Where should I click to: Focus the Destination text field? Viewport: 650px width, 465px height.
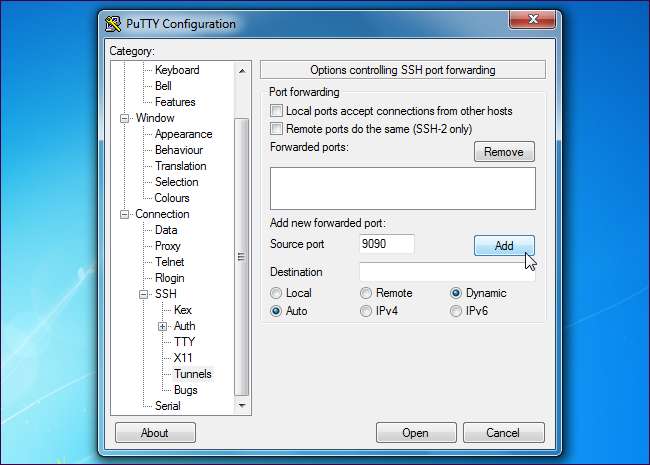446,272
